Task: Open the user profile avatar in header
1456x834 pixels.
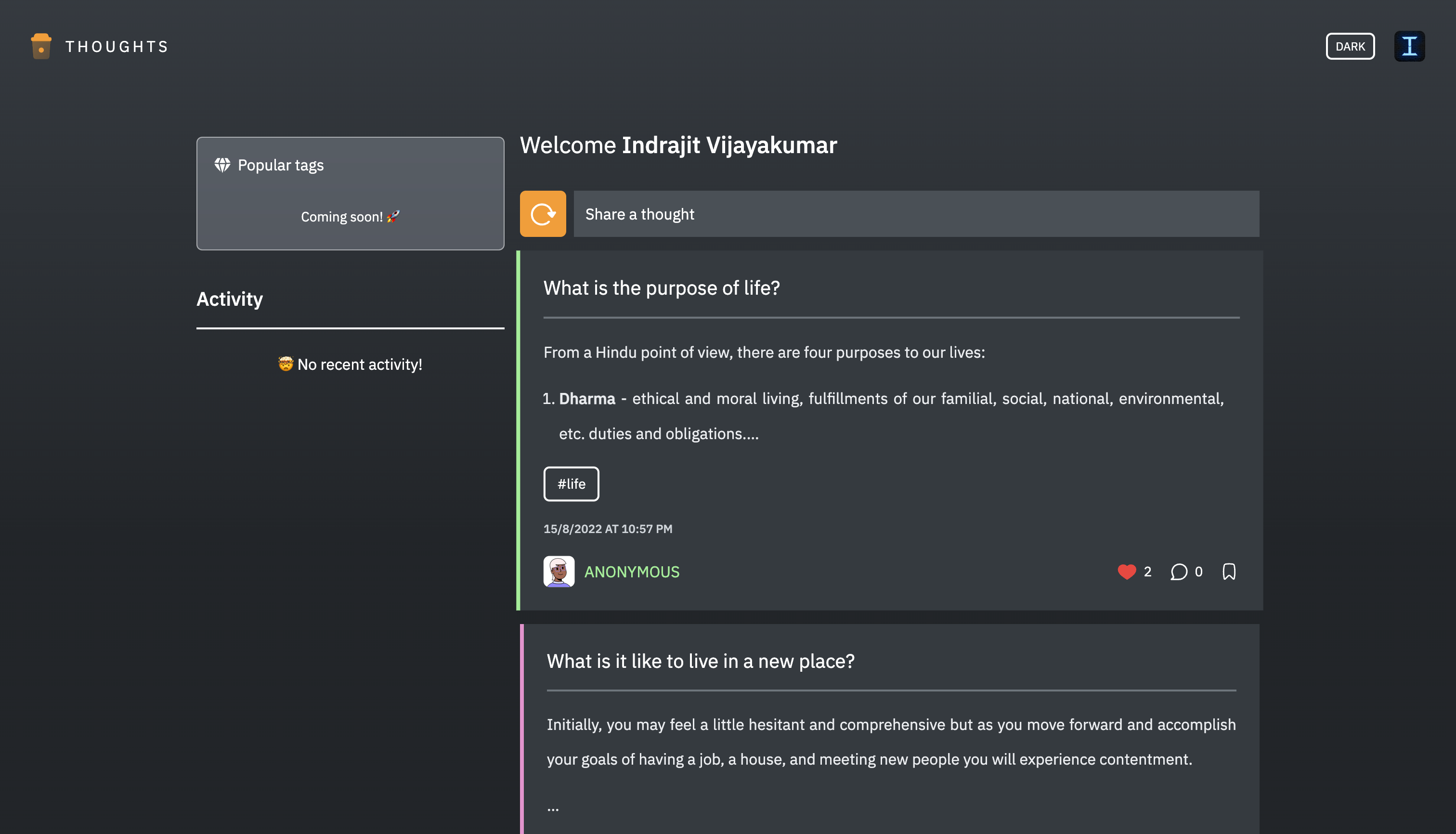Action: (1409, 46)
